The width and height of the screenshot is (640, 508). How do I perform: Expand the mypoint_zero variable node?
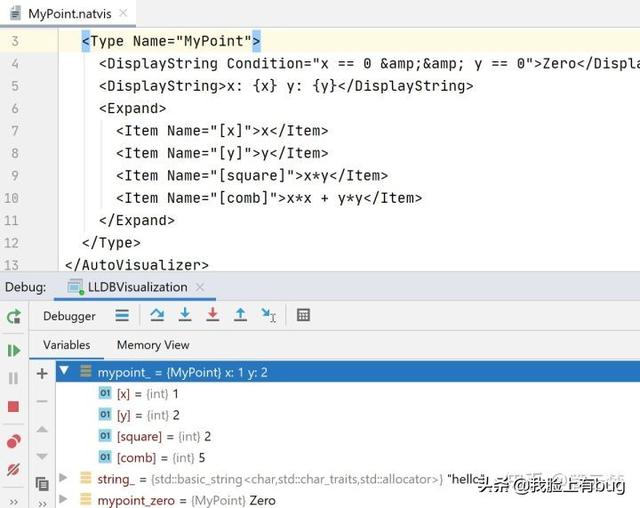[63, 499]
